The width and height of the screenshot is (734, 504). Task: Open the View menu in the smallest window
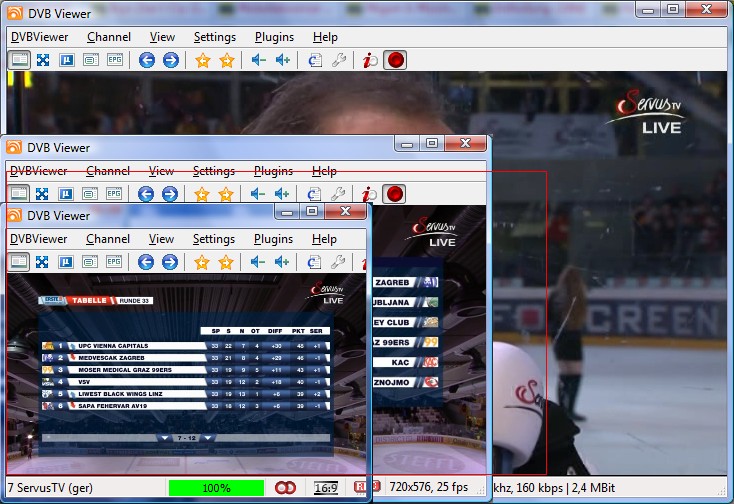(x=161, y=239)
